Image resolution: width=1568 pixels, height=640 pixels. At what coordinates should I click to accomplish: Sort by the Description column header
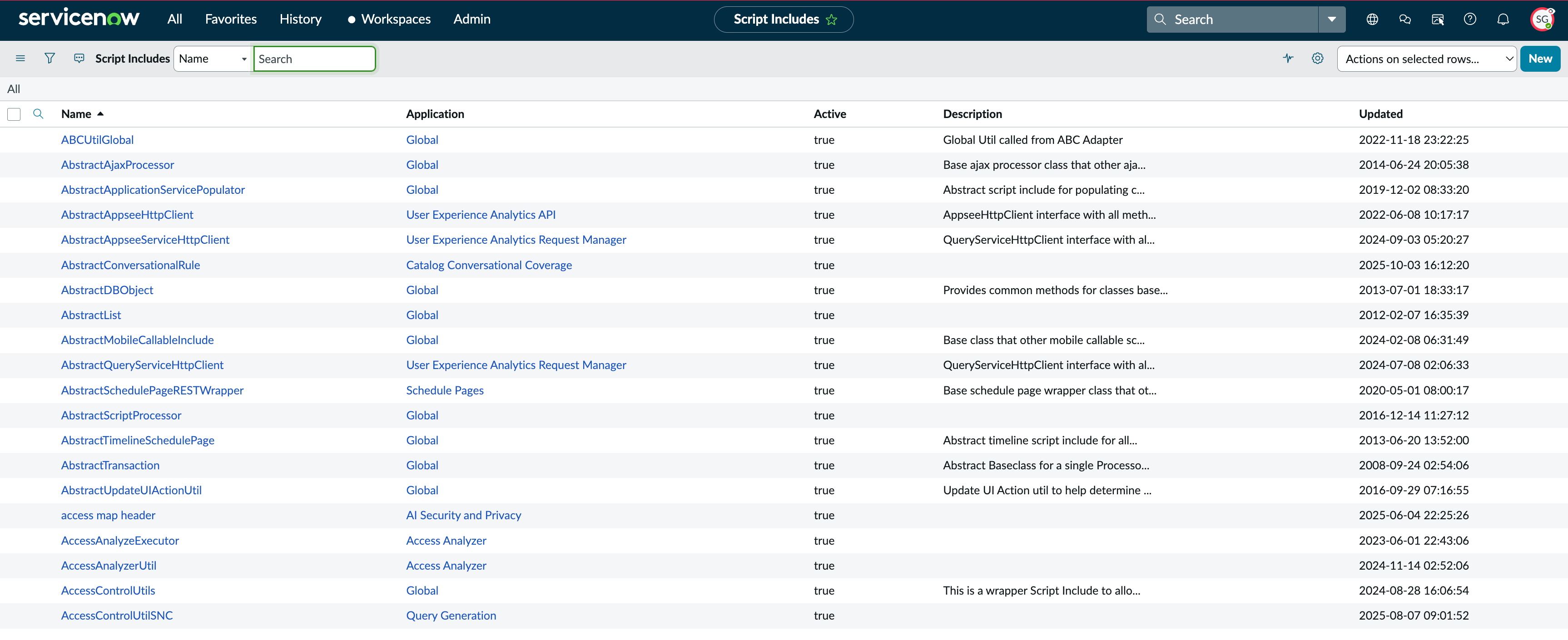tap(972, 114)
